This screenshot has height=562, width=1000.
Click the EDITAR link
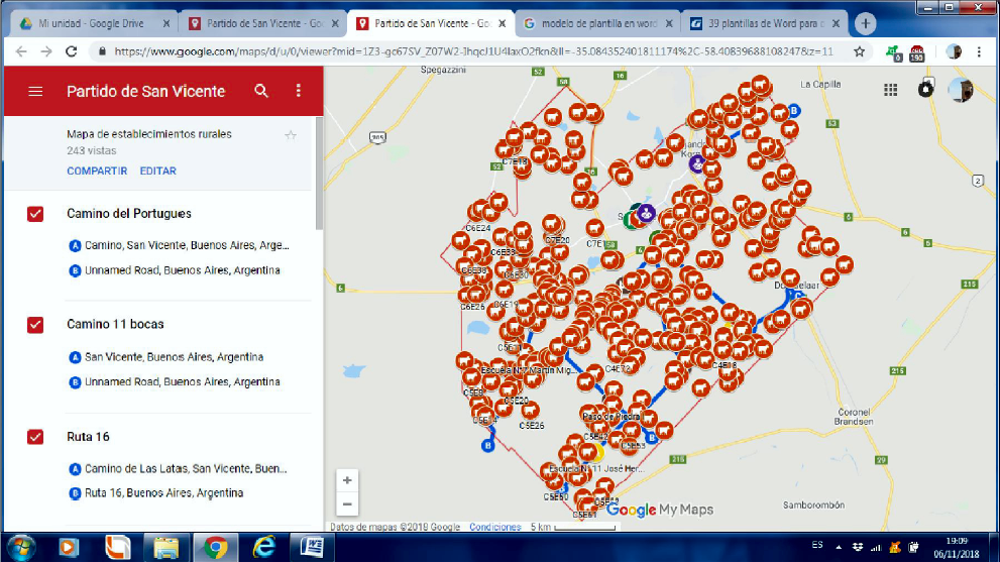(158, 171)
